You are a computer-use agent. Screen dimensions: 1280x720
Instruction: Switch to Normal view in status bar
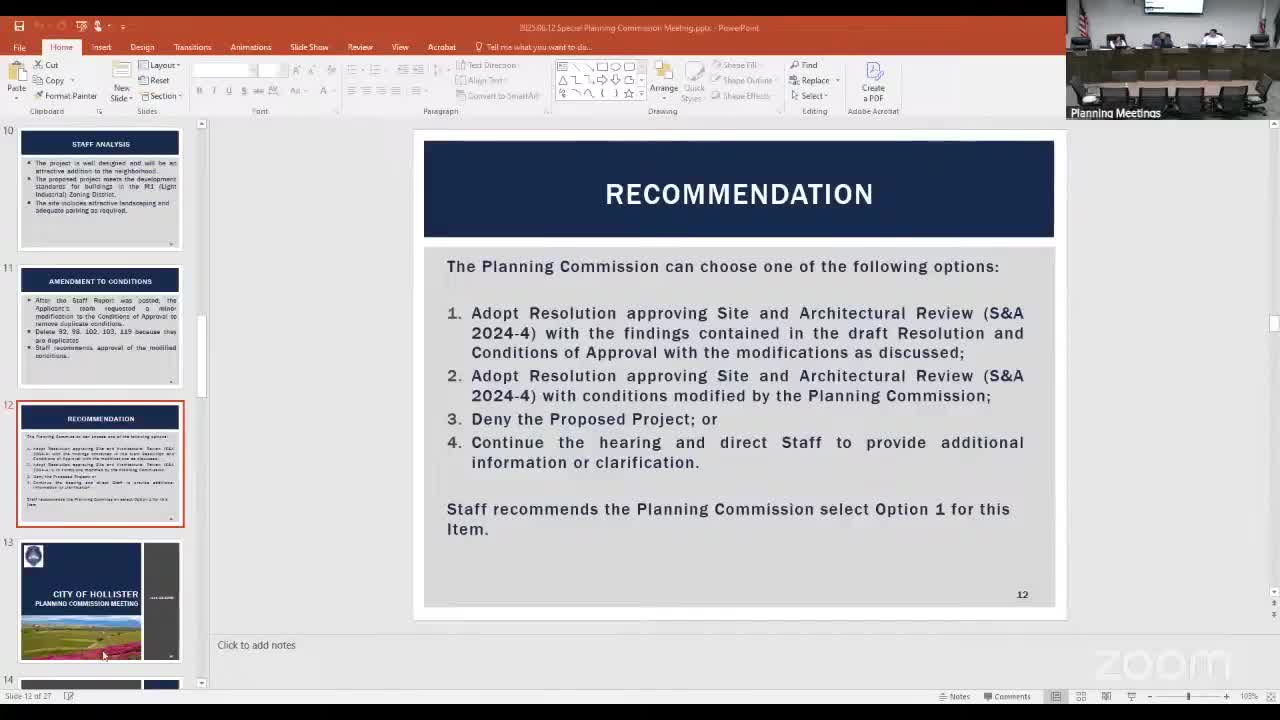click(1056, 696)
